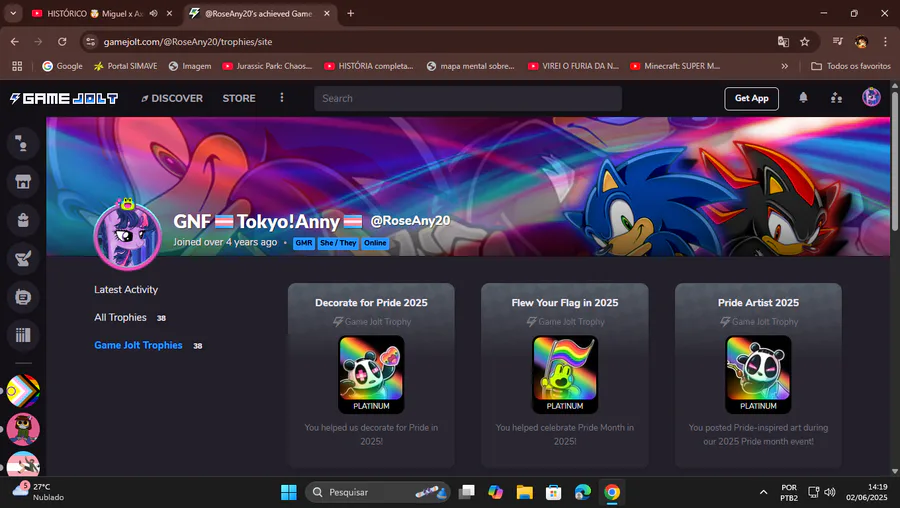This screenshot has height=508, width=900.
Task: Click the Pride Artist 2025 title
Action: pos(758,303)
